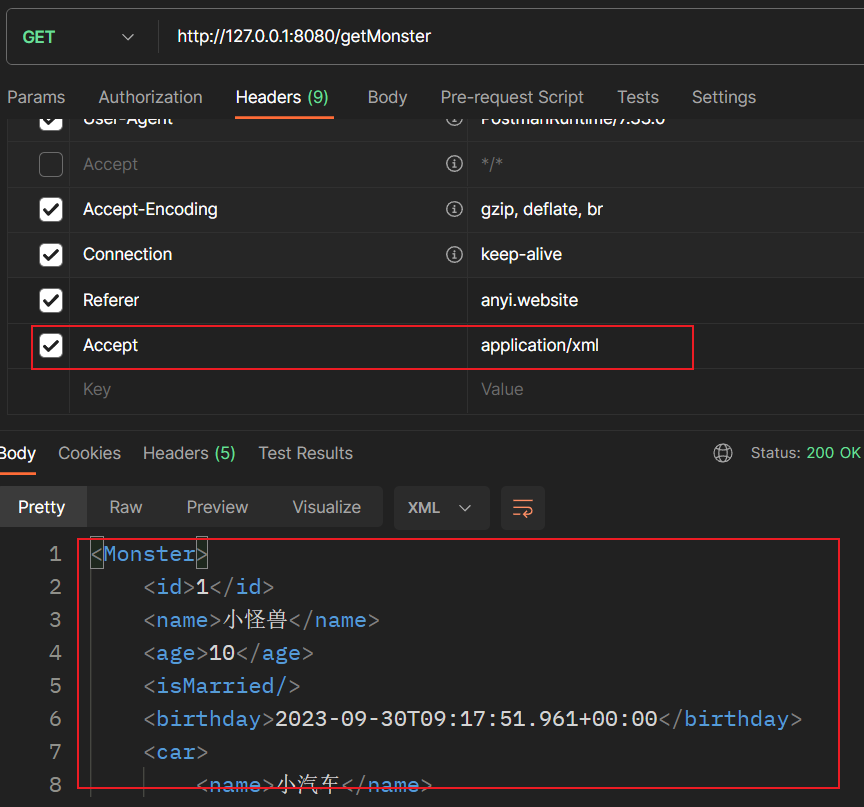Viewport: 864px width, 807px height.
Task: Click the word wrap icon in response toolbar
Action: (x=523, y=508)
